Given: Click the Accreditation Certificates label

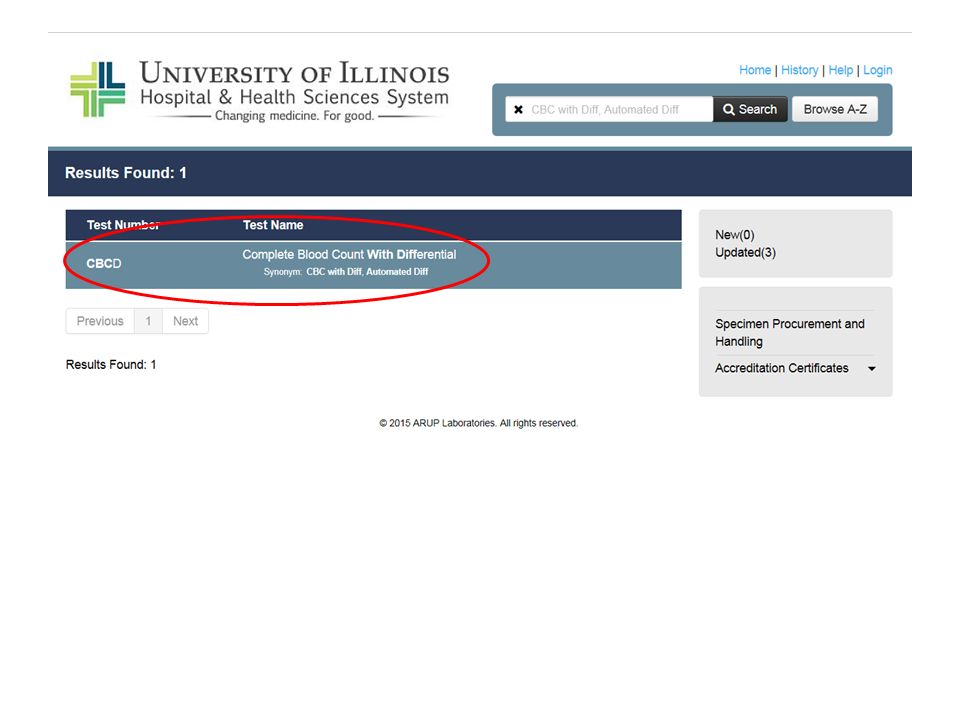Looking at the screenshot, I should pos(782,369).
